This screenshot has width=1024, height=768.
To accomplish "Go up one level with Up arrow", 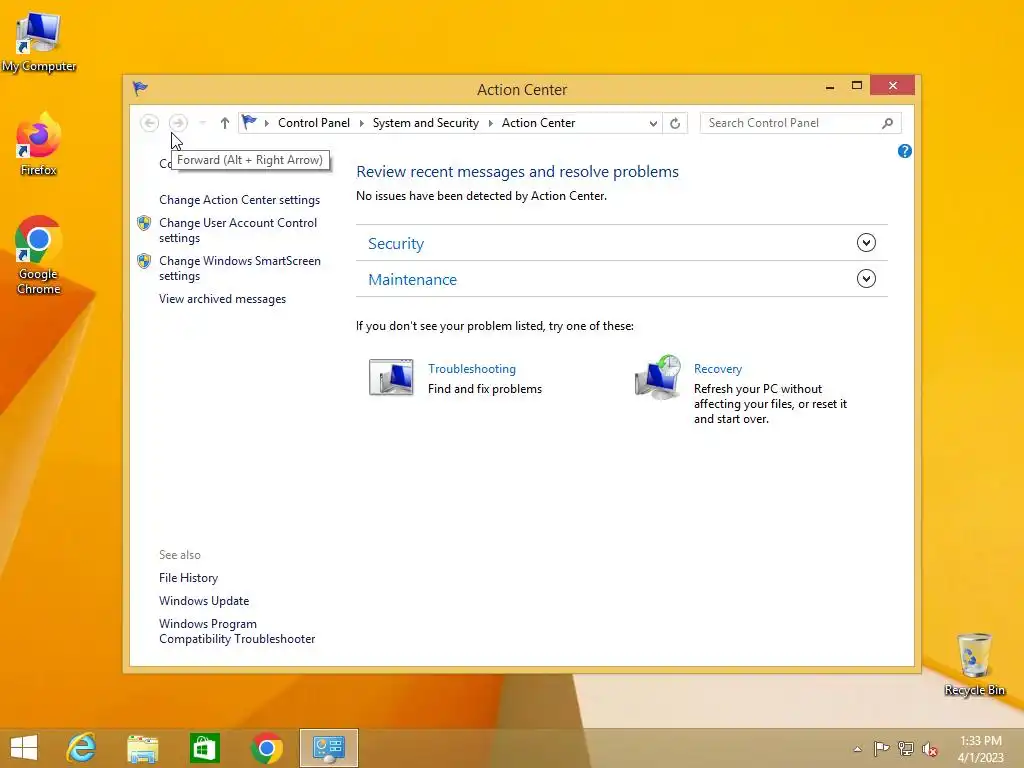I will click(x=225, y=123).
